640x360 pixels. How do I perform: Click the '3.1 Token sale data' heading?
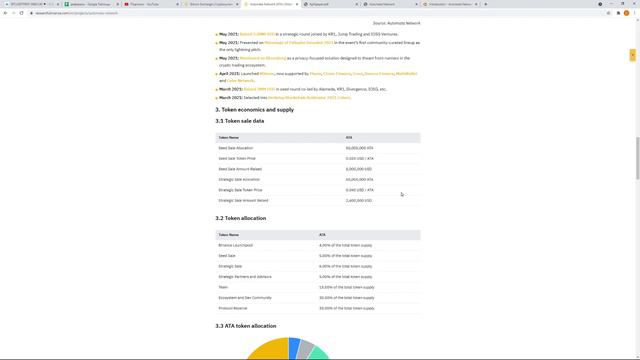pyautogui.click(x=240, y=121)
